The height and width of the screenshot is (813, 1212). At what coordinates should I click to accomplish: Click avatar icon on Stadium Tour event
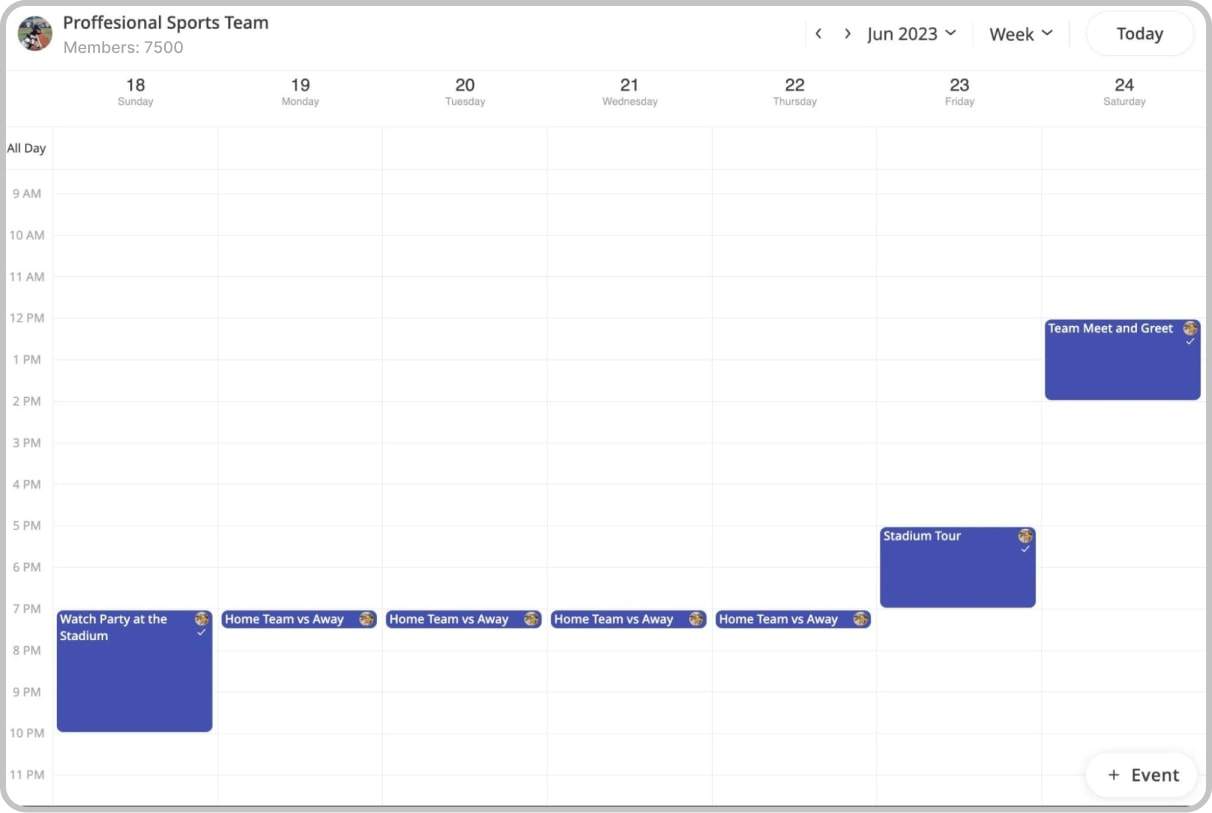(1025, 536)
